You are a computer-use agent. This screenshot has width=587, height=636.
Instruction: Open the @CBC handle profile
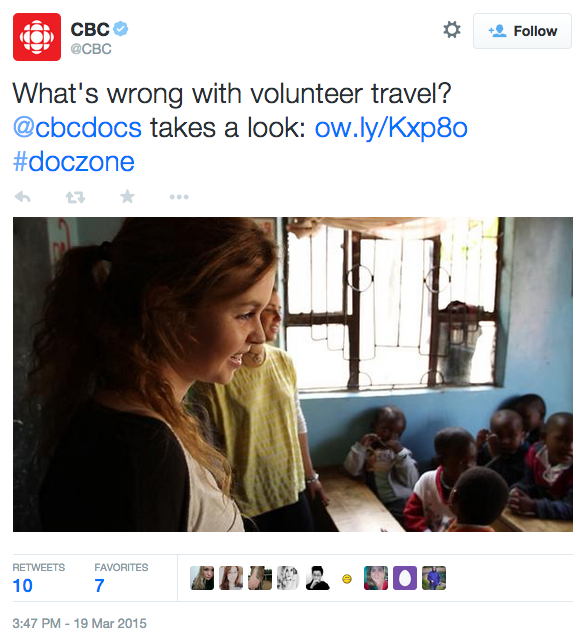point(91,49)
